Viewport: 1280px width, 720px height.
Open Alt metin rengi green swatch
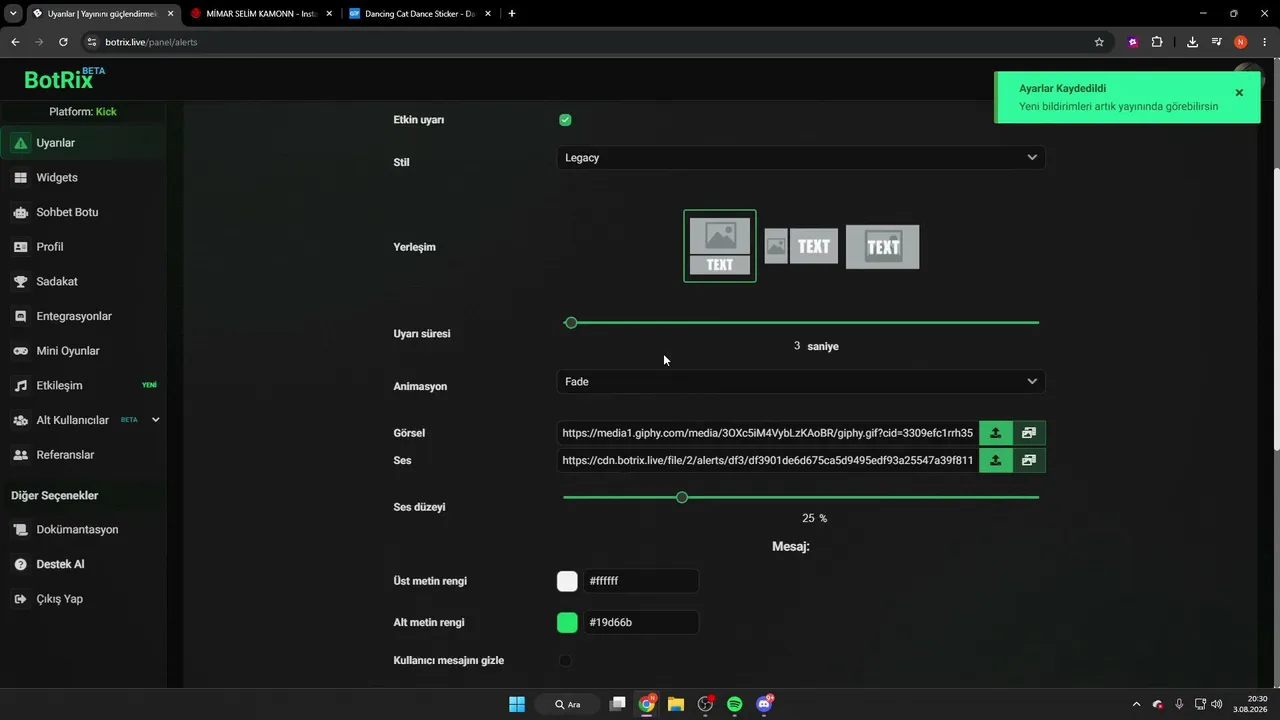point(567,623)
